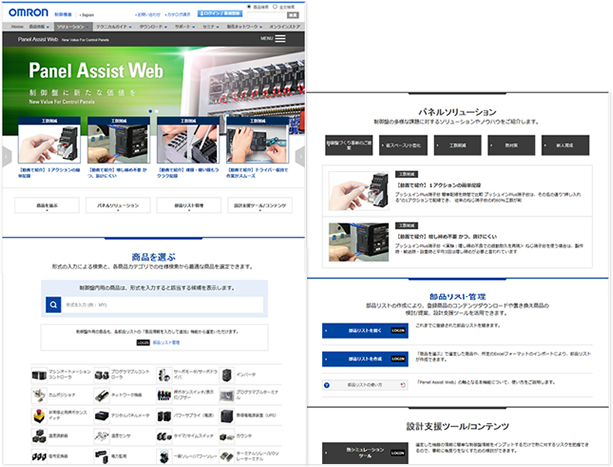Open オンラインストア in navigation bar
The image size is (613, 467).
[x=285, y=27]
